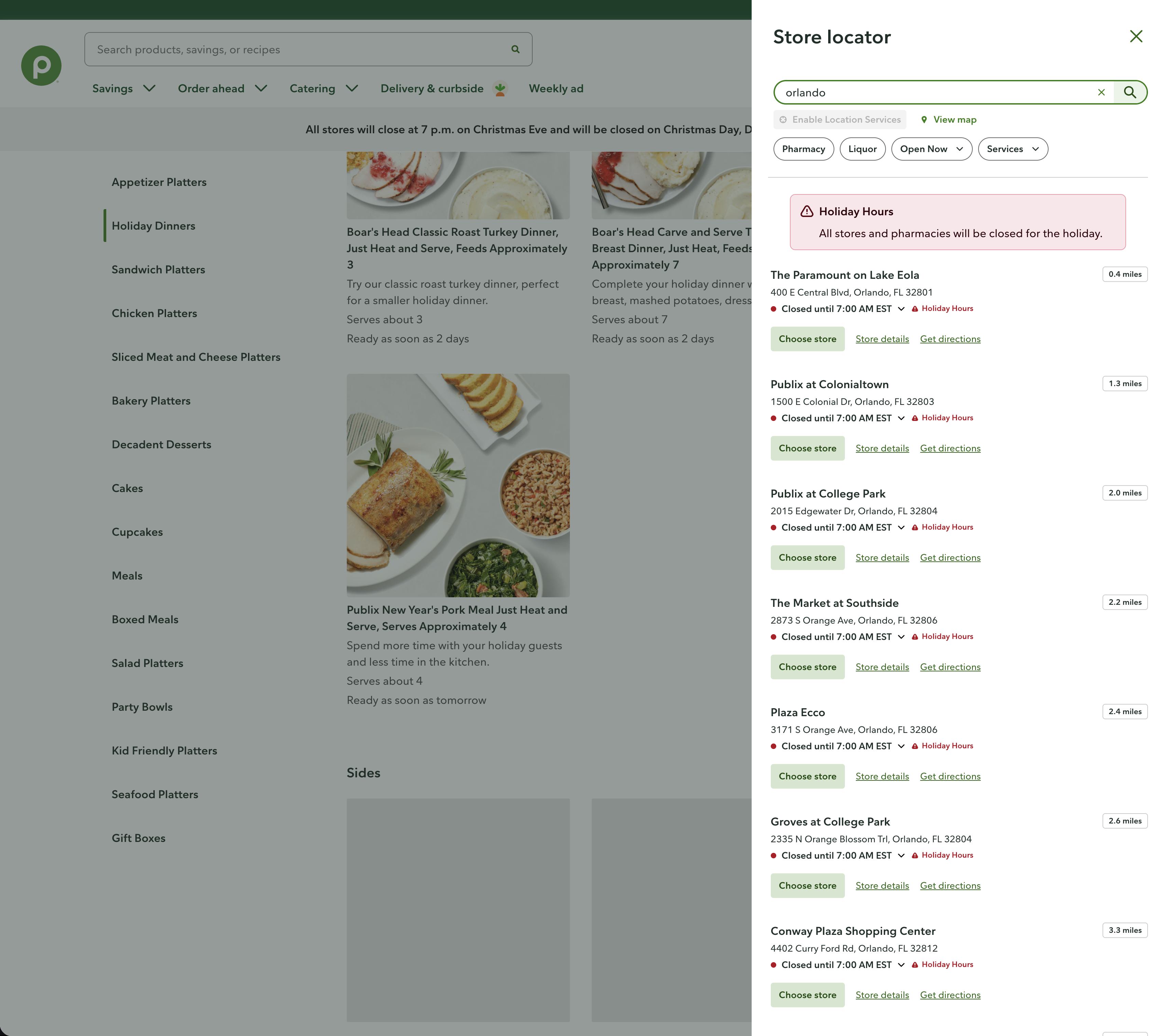Image resolution: width=1163 pixels, height=1036 pixels.
Task: Click the product search magnifying glass icon
Action: (515, 49)
